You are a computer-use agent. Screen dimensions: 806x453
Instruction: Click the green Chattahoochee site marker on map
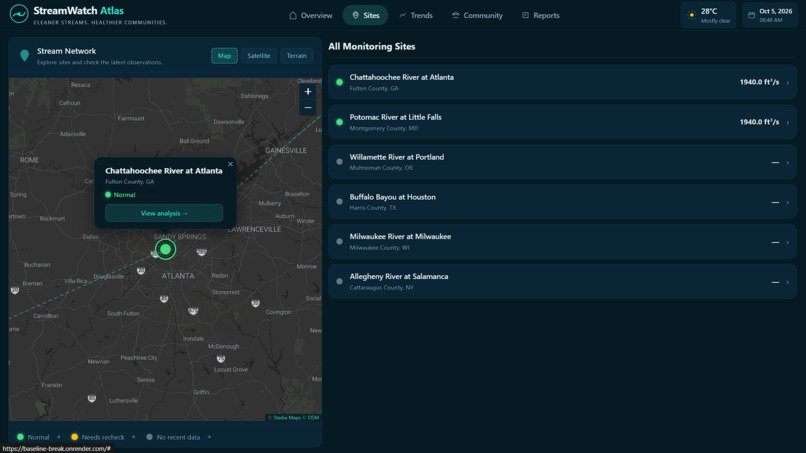pos(166,249)
